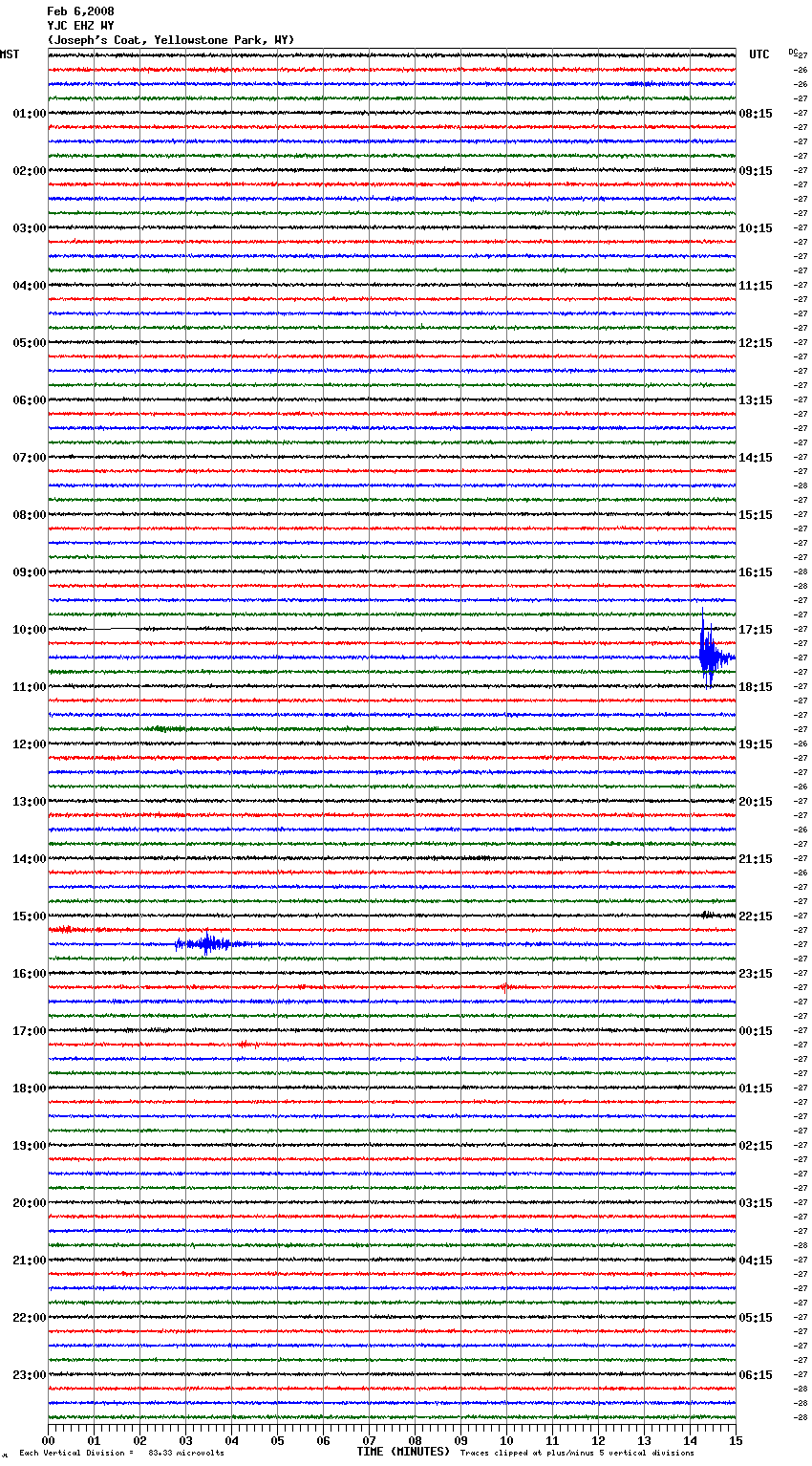This screenshot has width=812, height=1466.
Task: Click the '06:00' MST time label
Action: coord(30,400)
